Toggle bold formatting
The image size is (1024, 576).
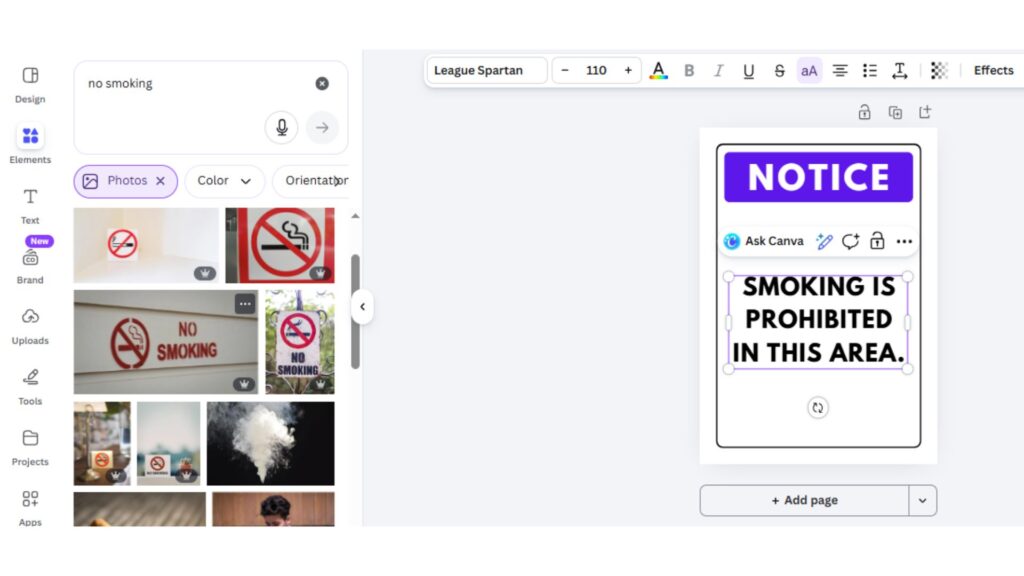click(689, 70)
